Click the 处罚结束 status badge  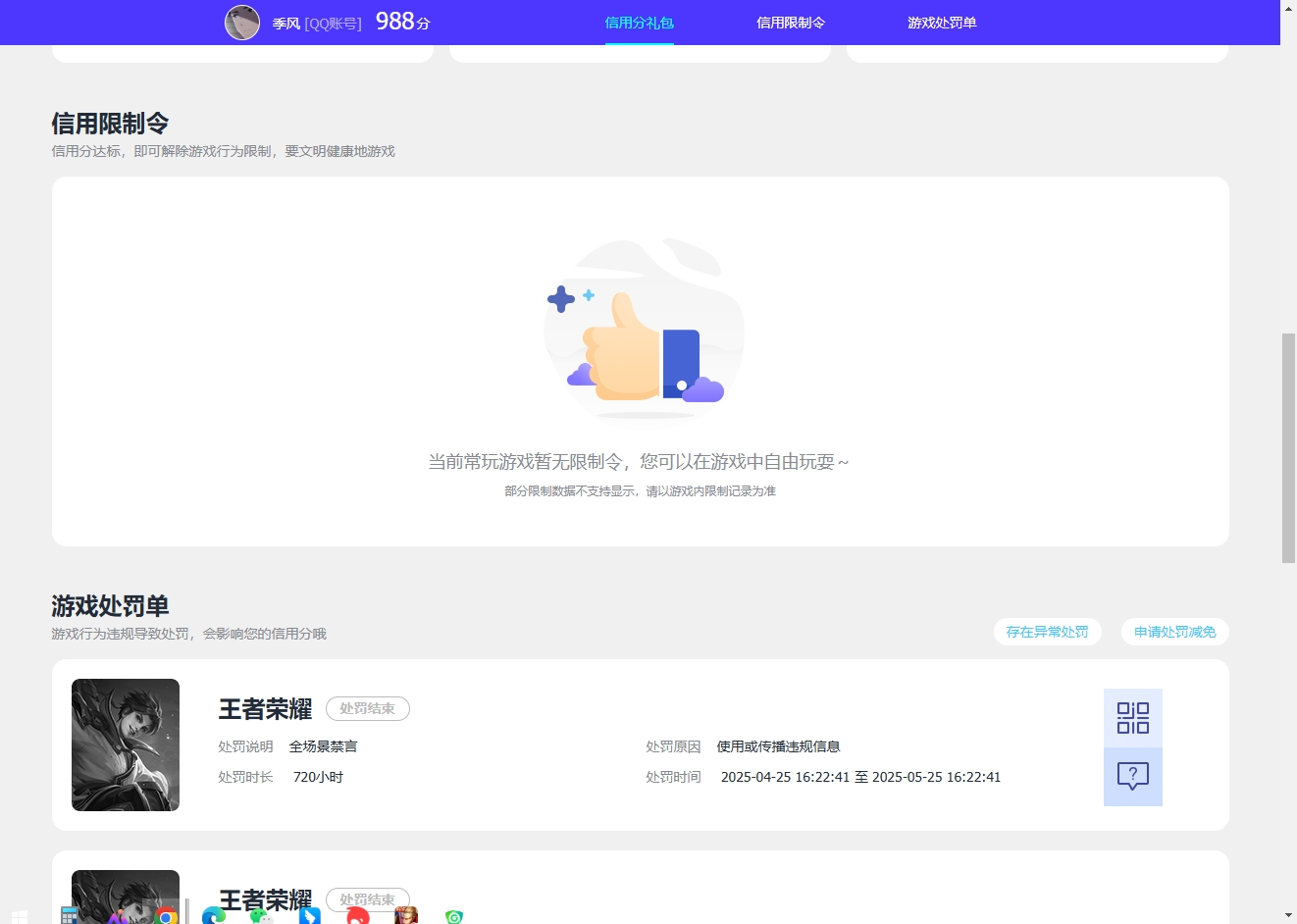point(367,708)
